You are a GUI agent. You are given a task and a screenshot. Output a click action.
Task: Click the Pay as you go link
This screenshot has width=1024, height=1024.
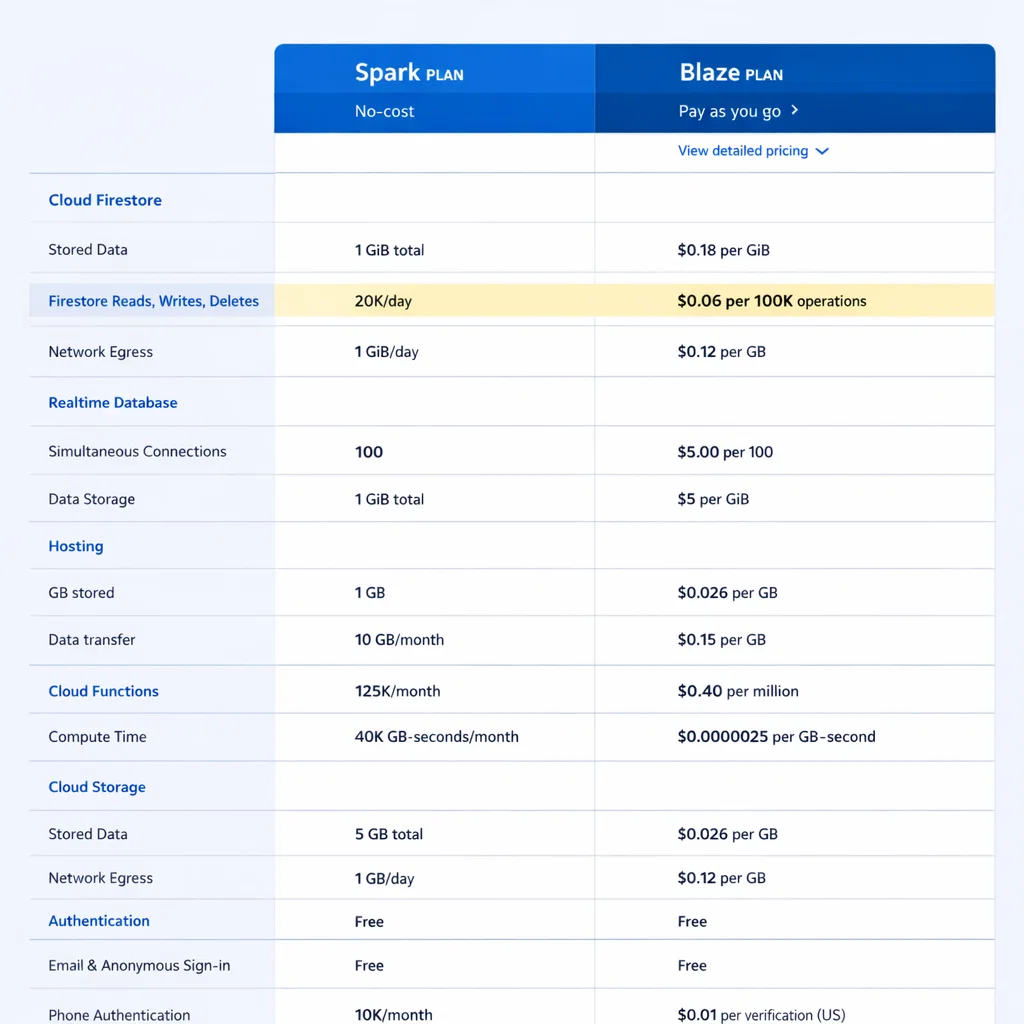(x=729, y=111)
